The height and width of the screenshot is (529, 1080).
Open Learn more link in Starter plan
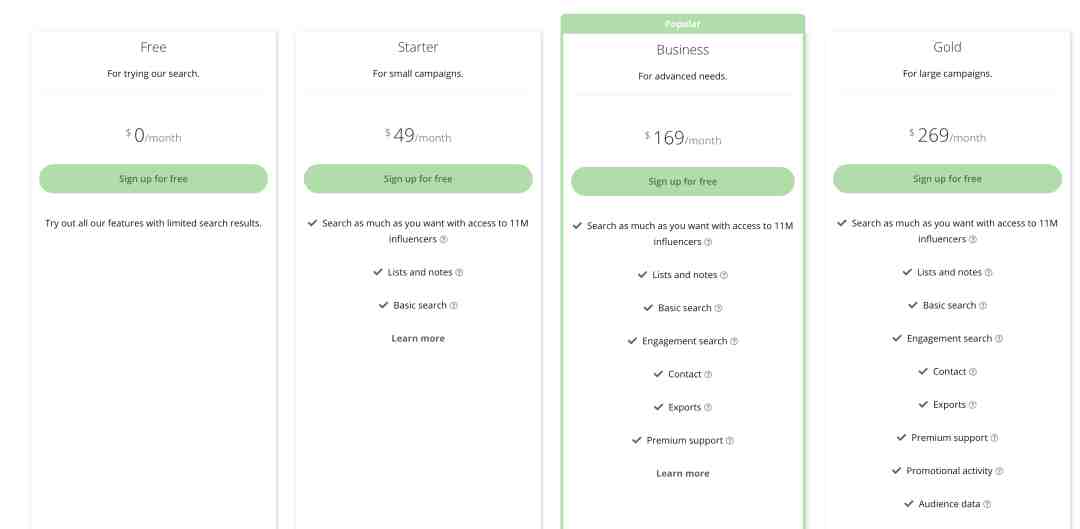(x=418, y=338)
